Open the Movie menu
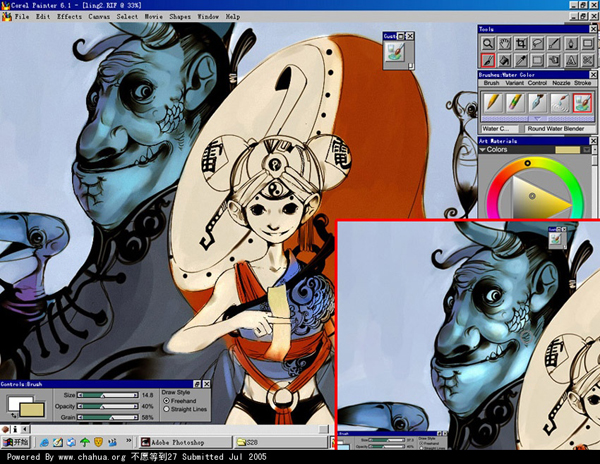Viewport: 600px width, 464px height. (153, 16)
